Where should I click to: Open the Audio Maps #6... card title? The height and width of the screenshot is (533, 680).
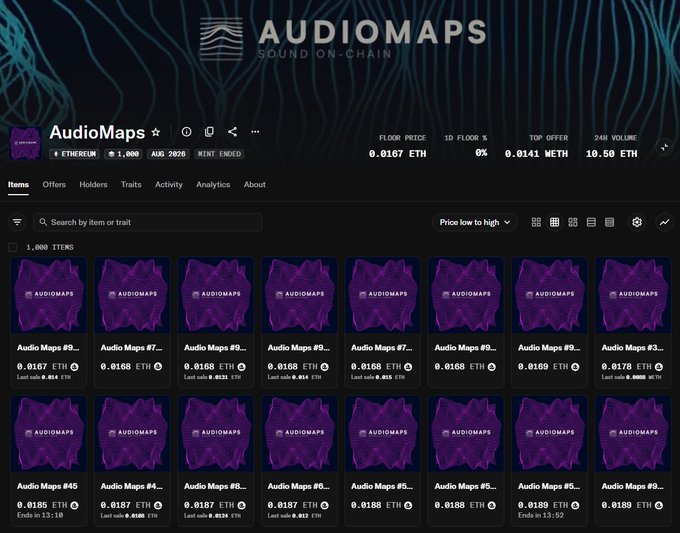[298, 486]
